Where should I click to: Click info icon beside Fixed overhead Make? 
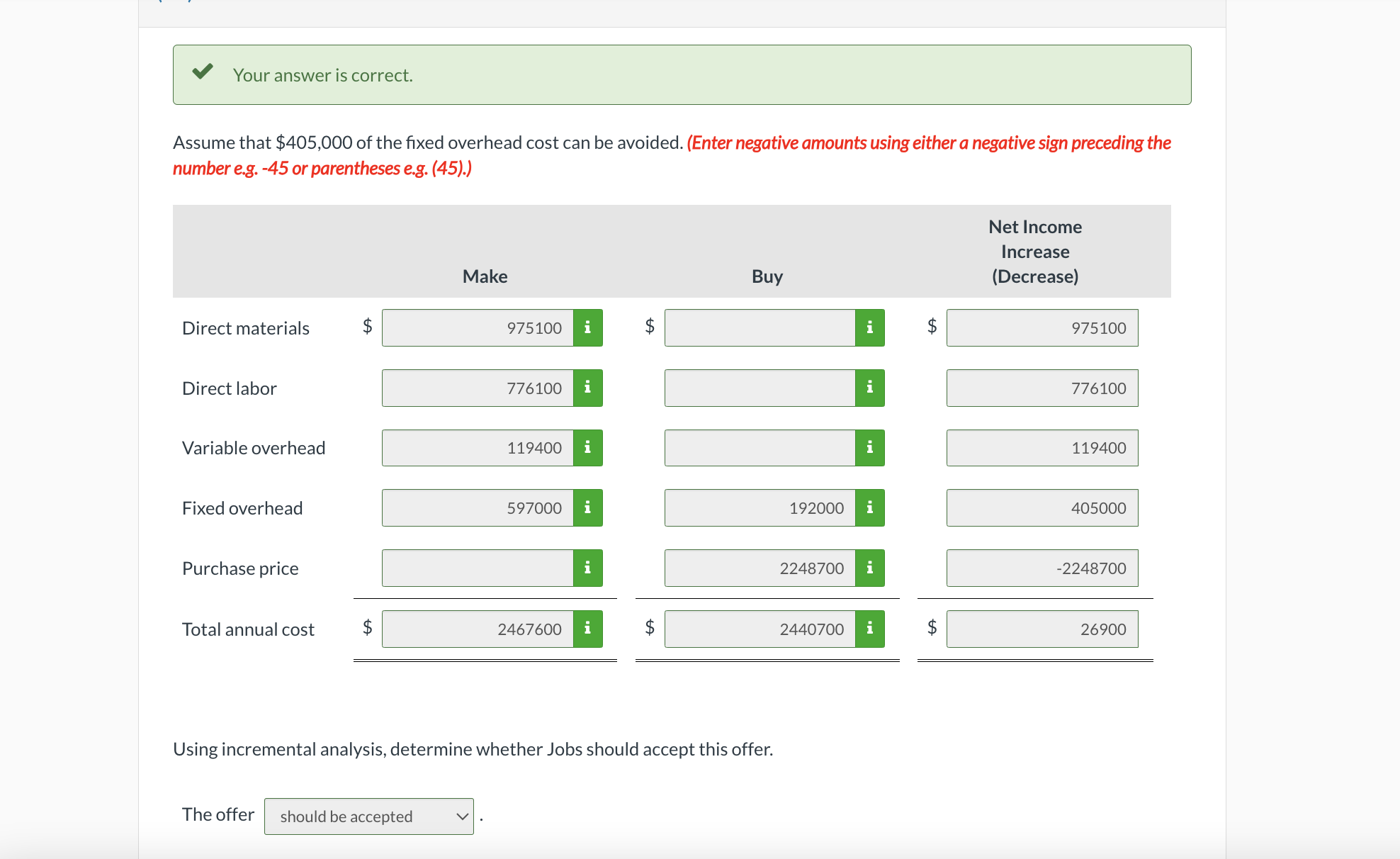coord(587,507)
